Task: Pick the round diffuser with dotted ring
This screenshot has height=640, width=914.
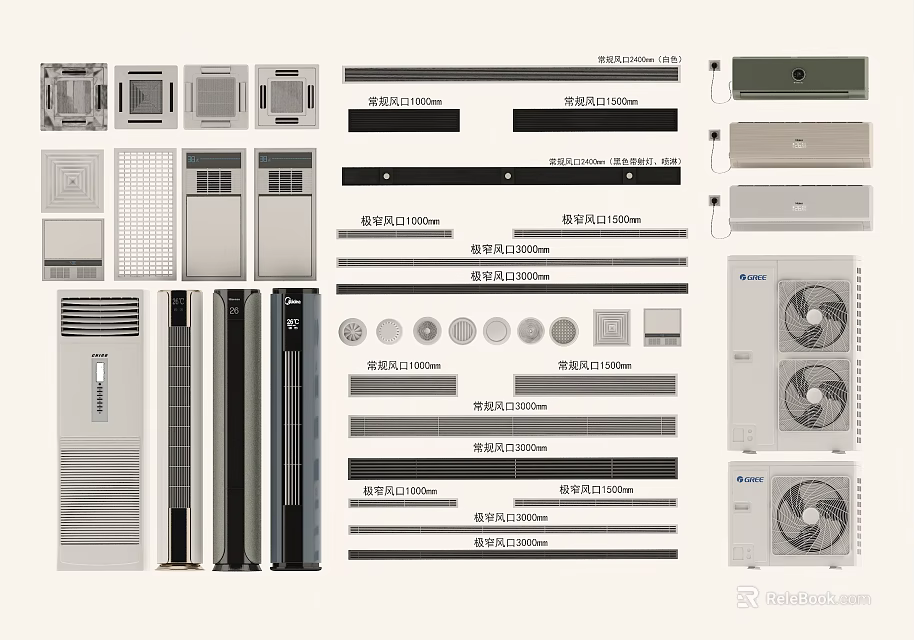Action: (x=389, y=332)
